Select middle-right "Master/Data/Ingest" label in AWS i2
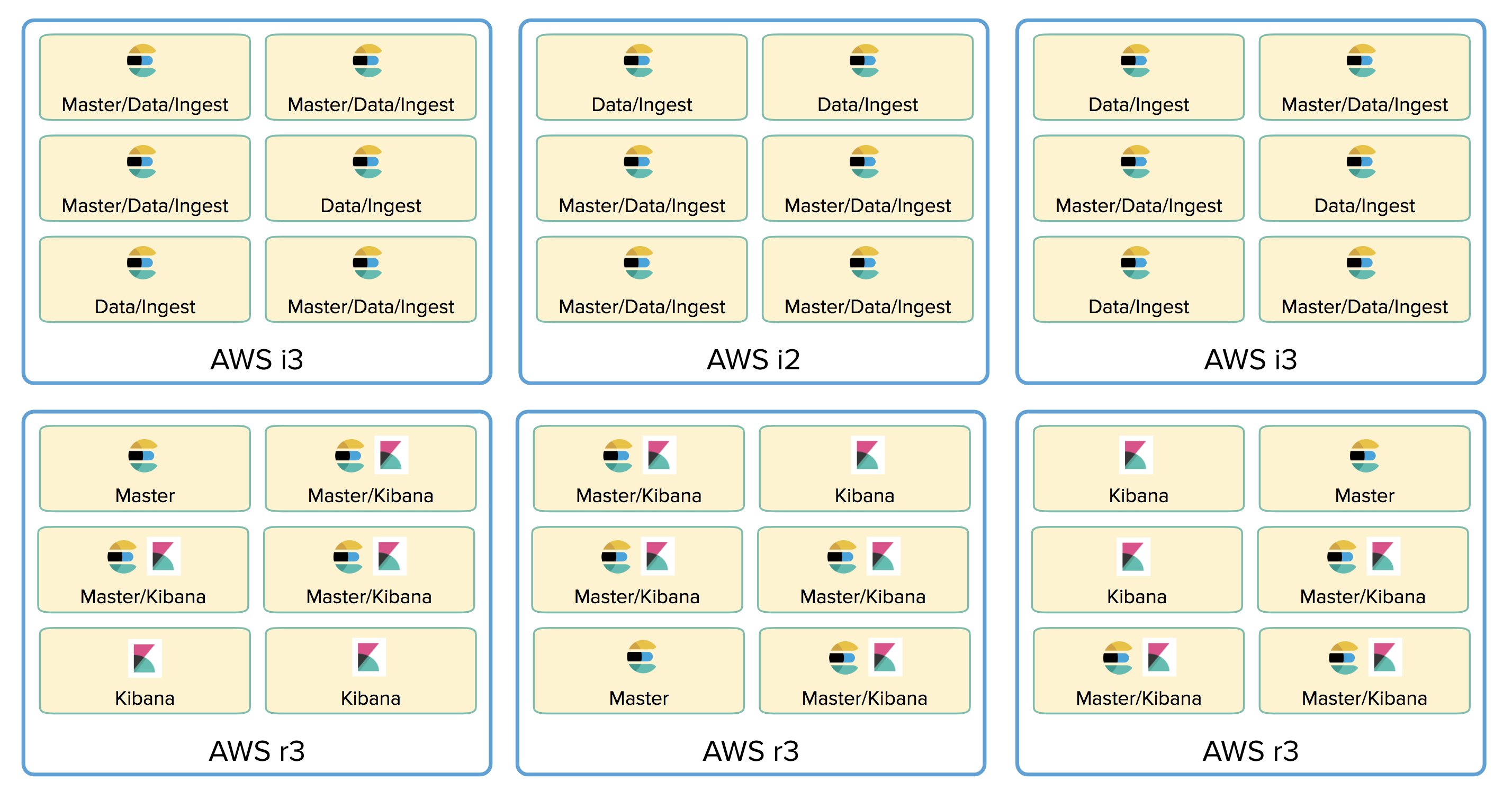This screenshot has width=1512, height=800. pos(868,205)
